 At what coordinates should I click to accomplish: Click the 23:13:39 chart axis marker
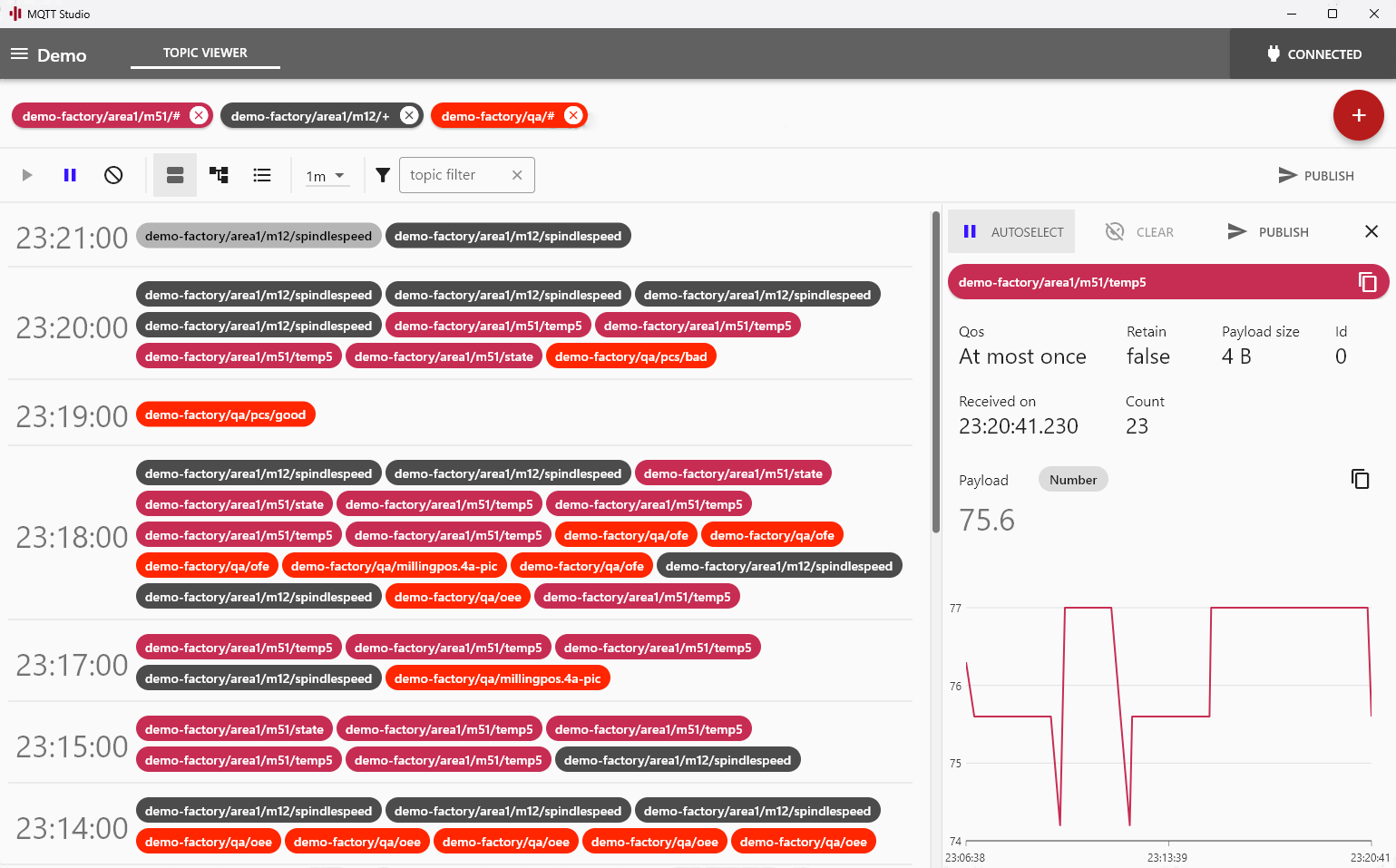pyautogui.click(x=1167, y=857)
